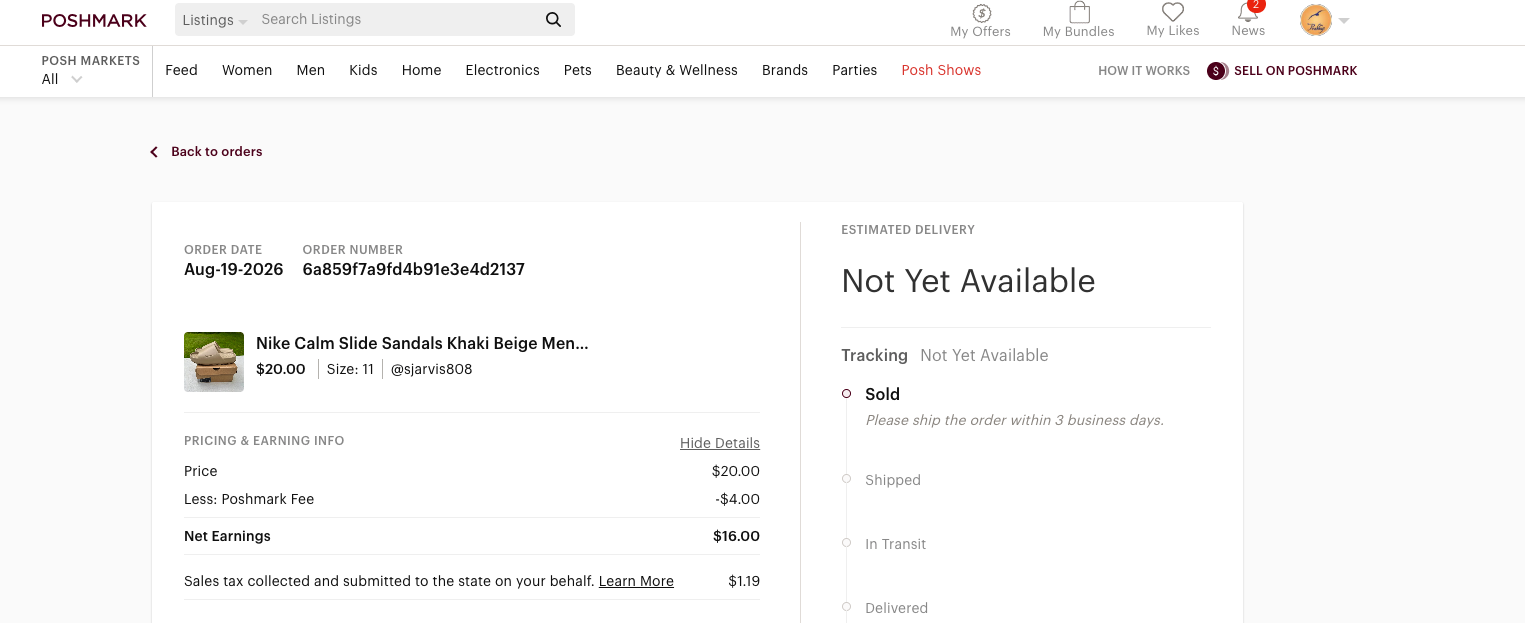
Task: Open the Beauty & Wellness category
Action: point(677,70)
